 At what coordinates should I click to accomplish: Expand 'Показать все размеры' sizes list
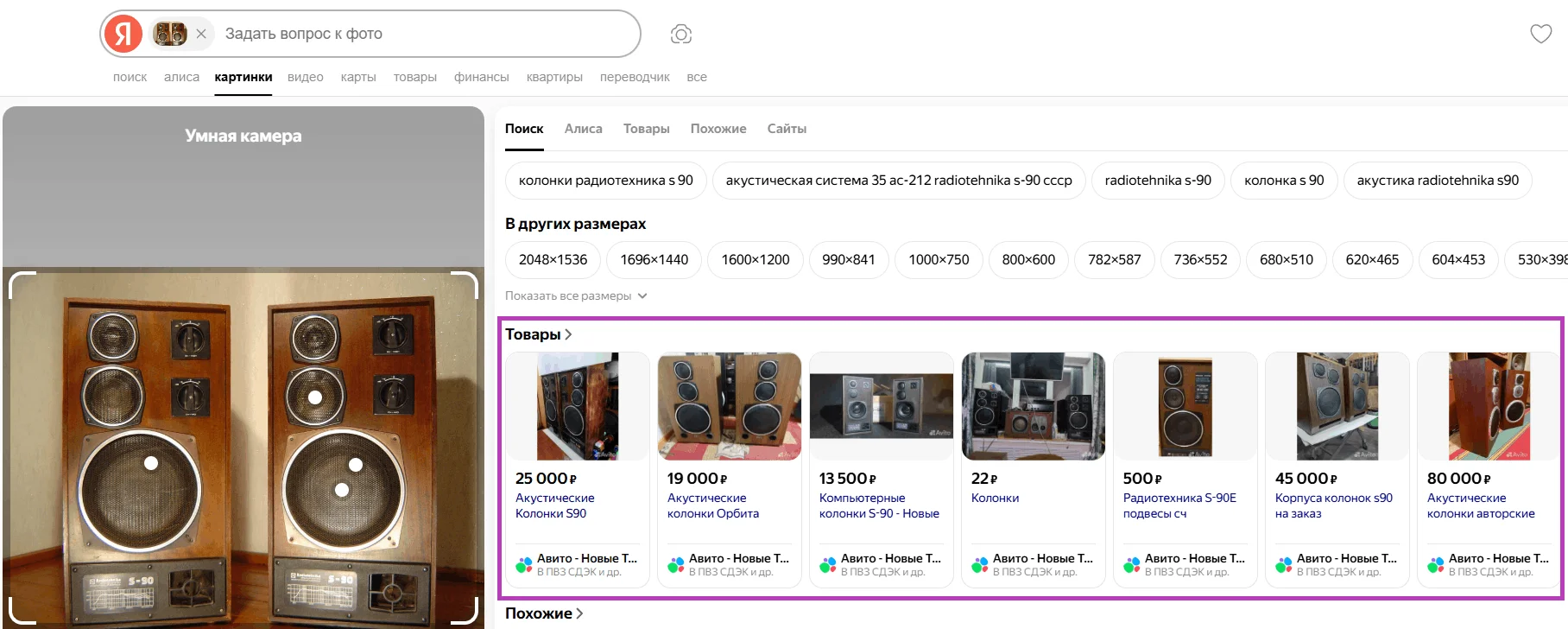click(x=576, y=295)
